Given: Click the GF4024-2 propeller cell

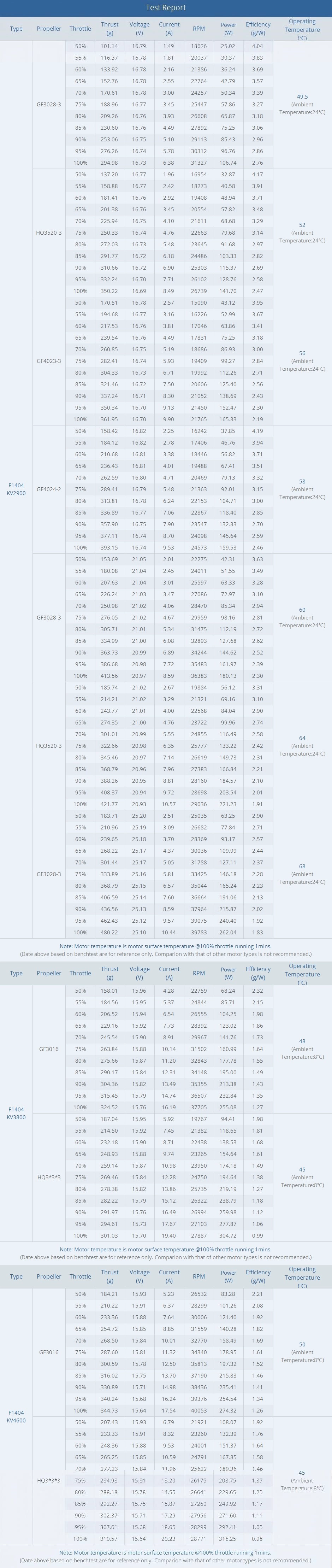Looking at the screenshot, I should click(49, 489).
